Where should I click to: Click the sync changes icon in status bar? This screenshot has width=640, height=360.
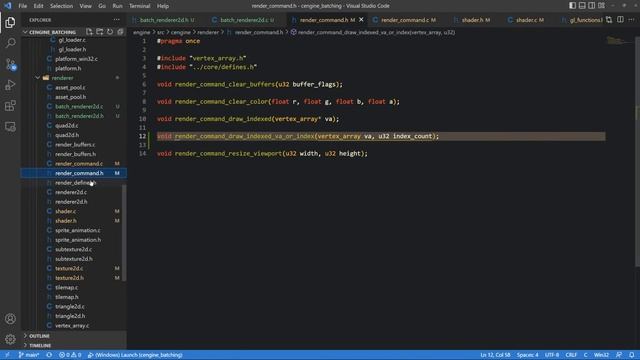click(x=49, y=355)
